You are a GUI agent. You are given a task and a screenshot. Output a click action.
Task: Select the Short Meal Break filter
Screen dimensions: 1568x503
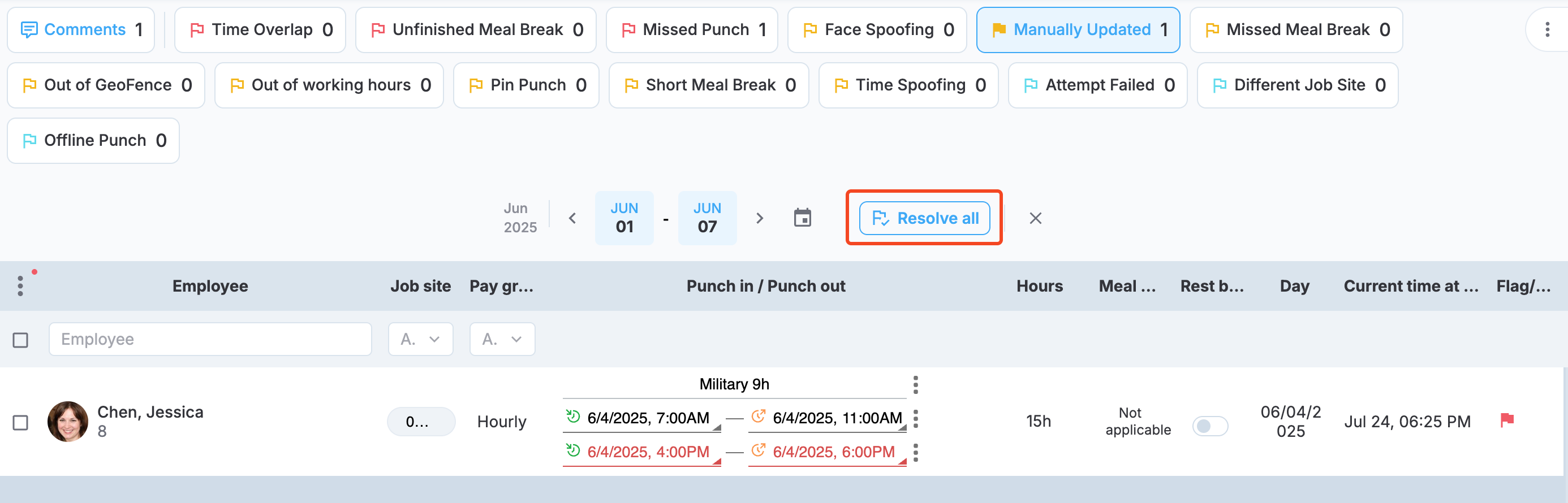point(709,85)
